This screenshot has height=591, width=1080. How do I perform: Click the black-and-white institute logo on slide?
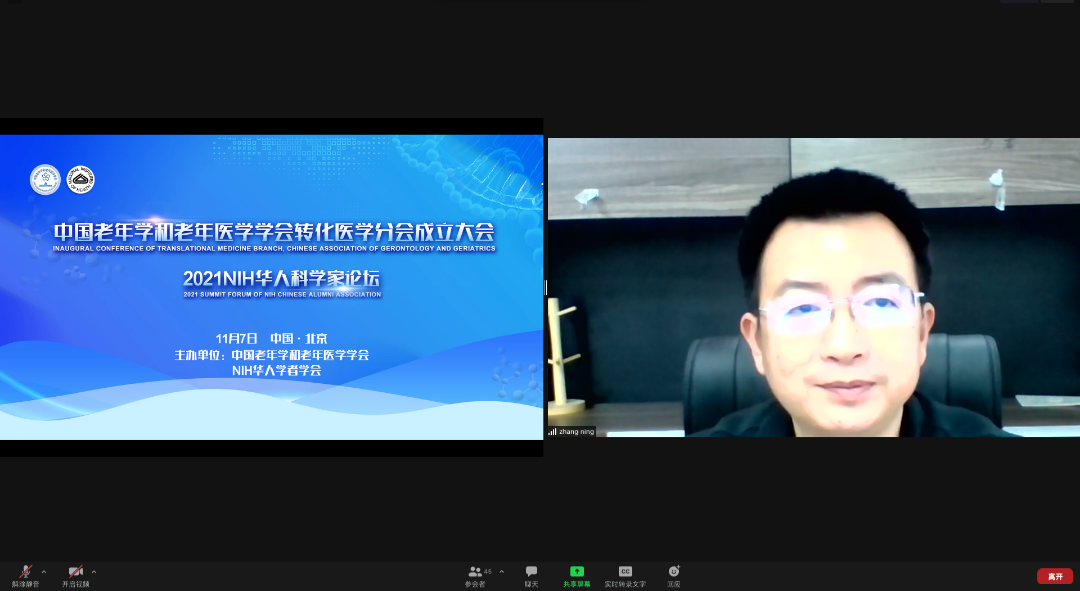(81, 180)
